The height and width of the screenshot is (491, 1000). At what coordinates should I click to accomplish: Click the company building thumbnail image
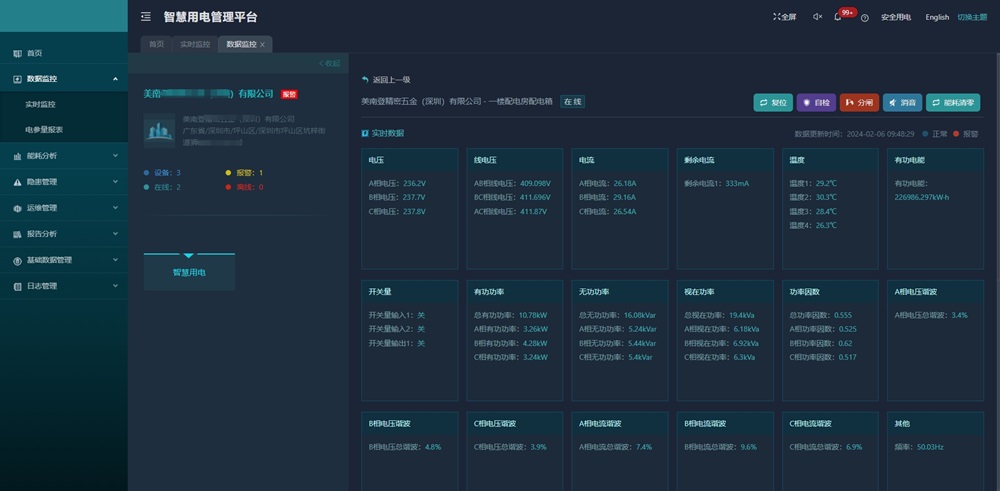coord(159,131)
